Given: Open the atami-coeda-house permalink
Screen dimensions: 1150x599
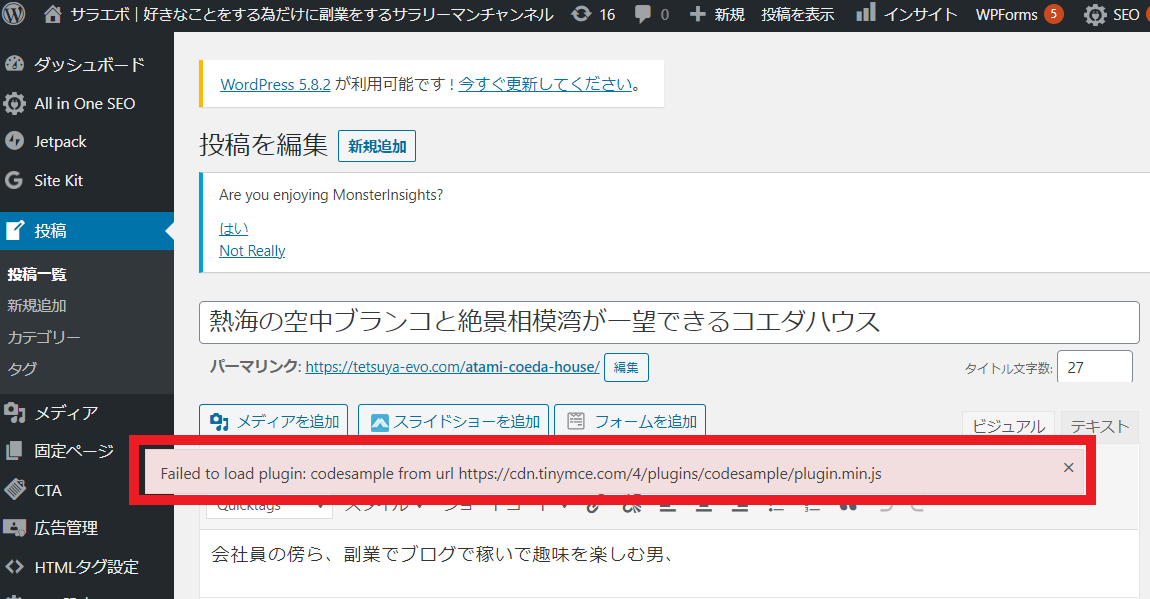Looking at the screenshot, I should coord(453,367).
